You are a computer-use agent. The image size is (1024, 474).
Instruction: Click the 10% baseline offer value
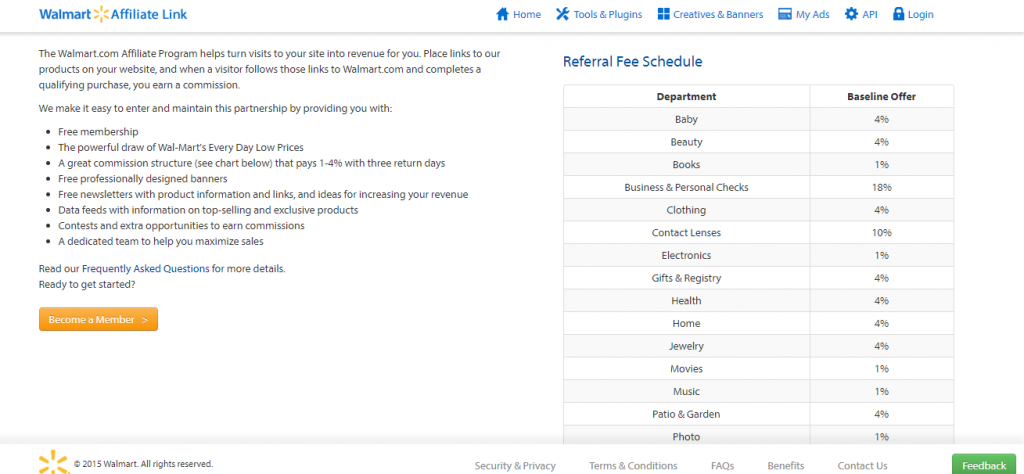tap(882, 232)
